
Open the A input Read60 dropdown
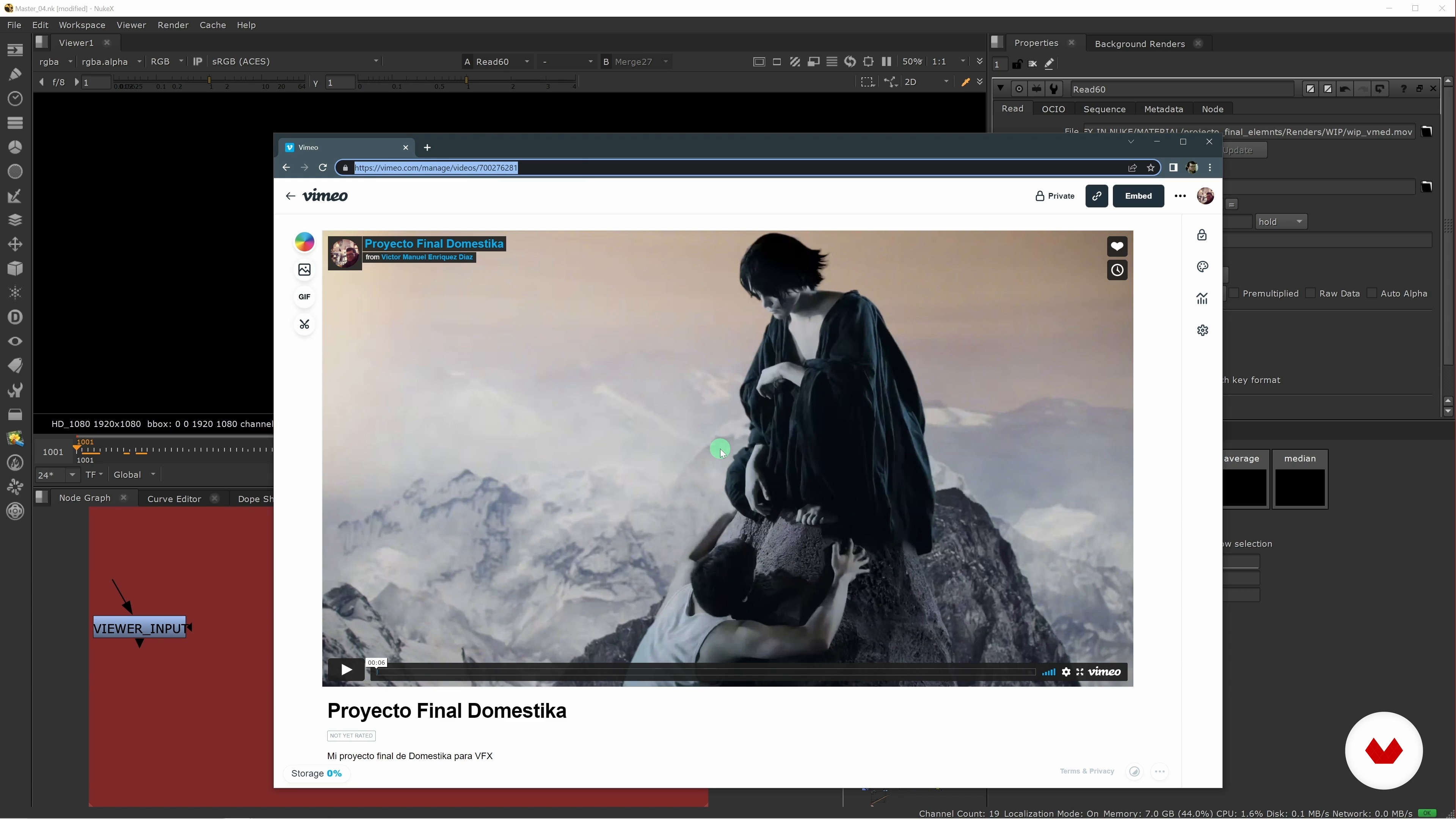pos(502,61)
